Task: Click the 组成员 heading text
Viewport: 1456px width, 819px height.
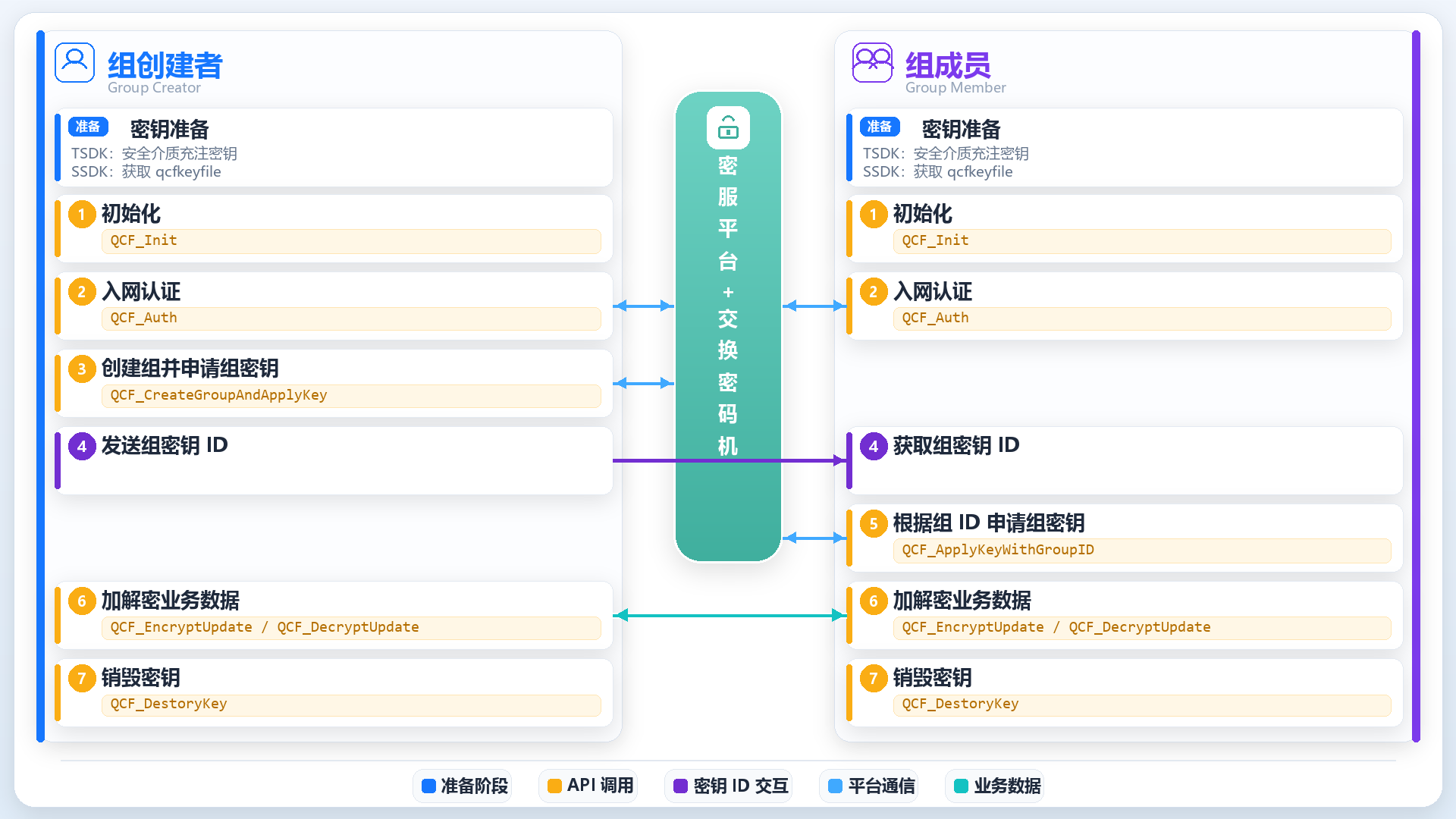Action: pos(948,65)
